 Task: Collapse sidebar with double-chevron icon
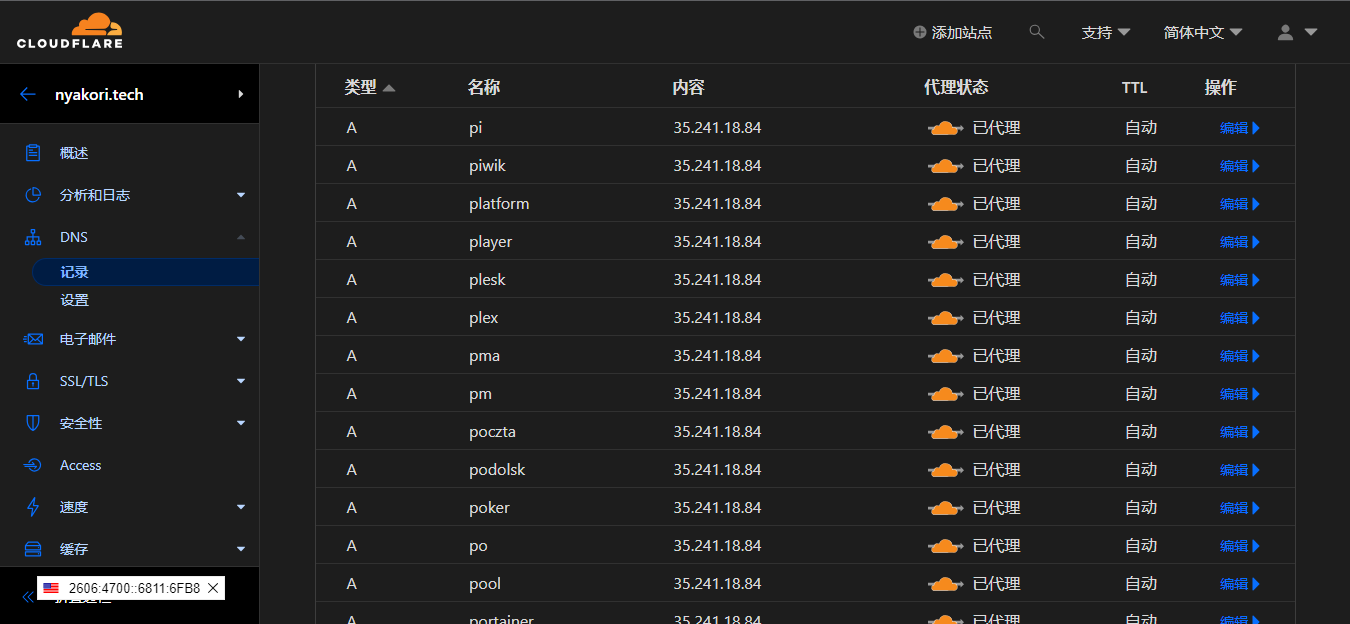[x=28, y=597]
